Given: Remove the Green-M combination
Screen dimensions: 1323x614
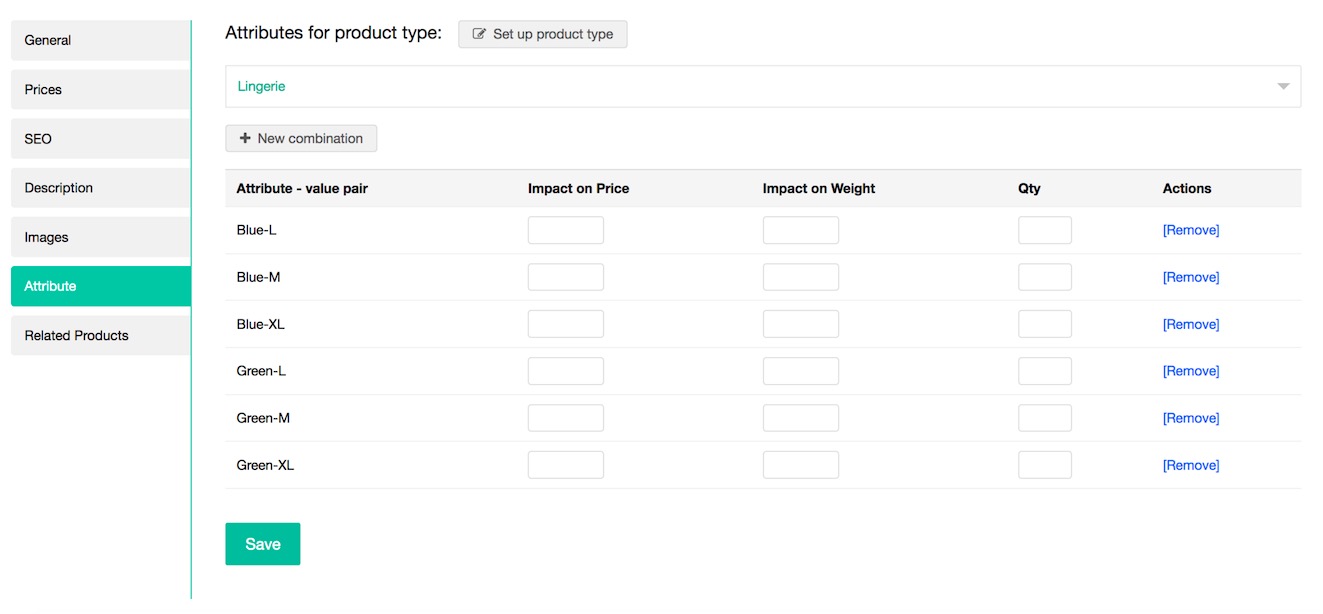Looking at the screenshot, I should point(1190,418).
